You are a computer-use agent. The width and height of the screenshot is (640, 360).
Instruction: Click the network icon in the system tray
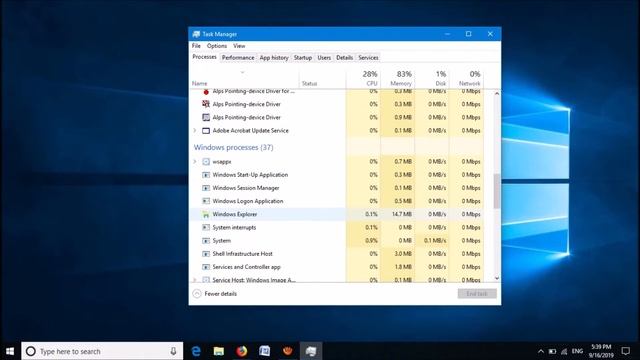(x=564, y=351)
